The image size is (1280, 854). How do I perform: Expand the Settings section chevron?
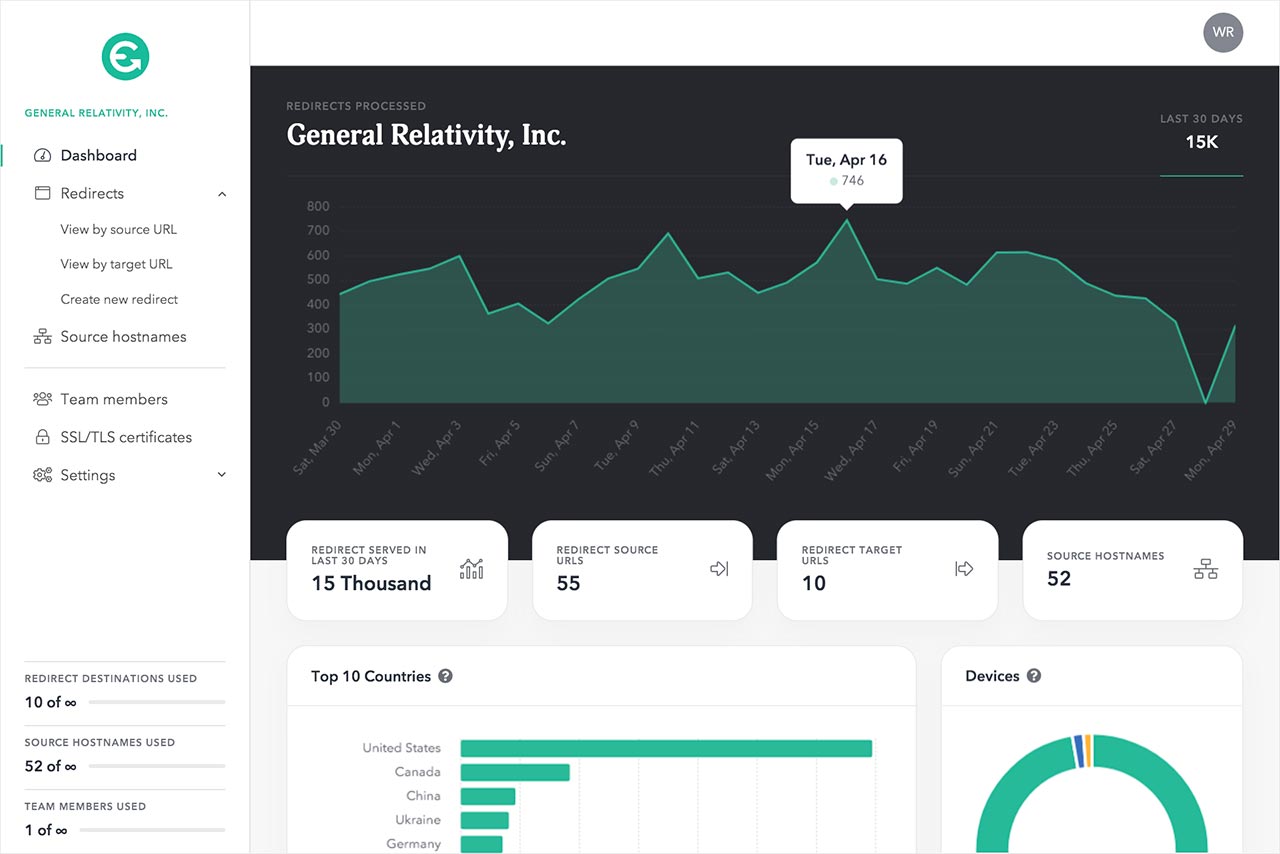point(222,475)
